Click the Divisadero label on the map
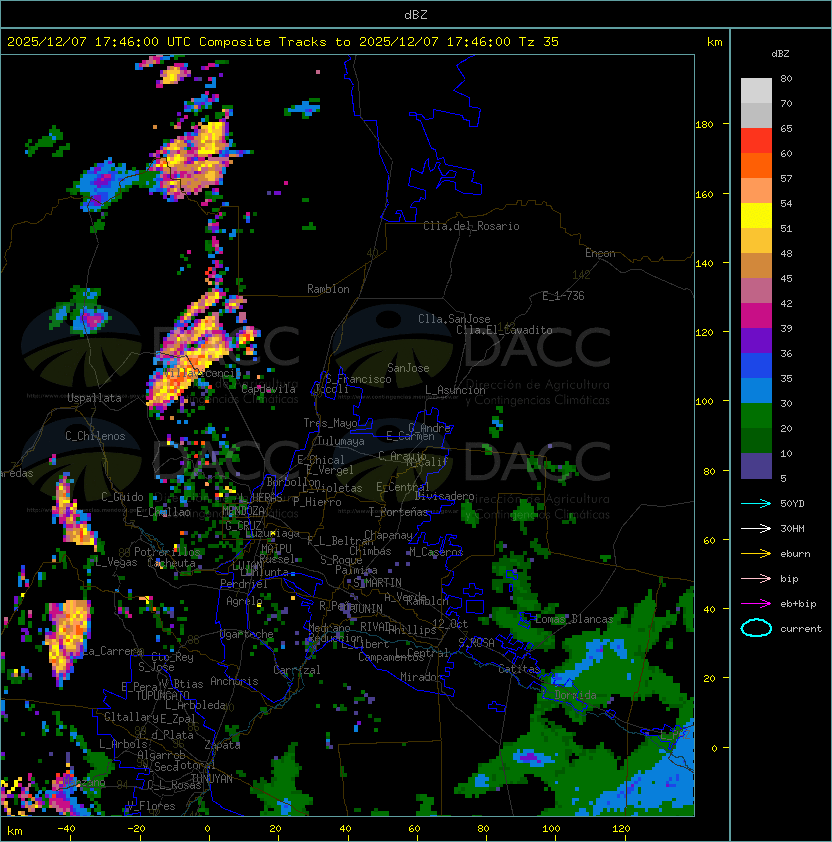Viewport: 832px width, 842px height. pyautogui.click(x=445, y=496)
